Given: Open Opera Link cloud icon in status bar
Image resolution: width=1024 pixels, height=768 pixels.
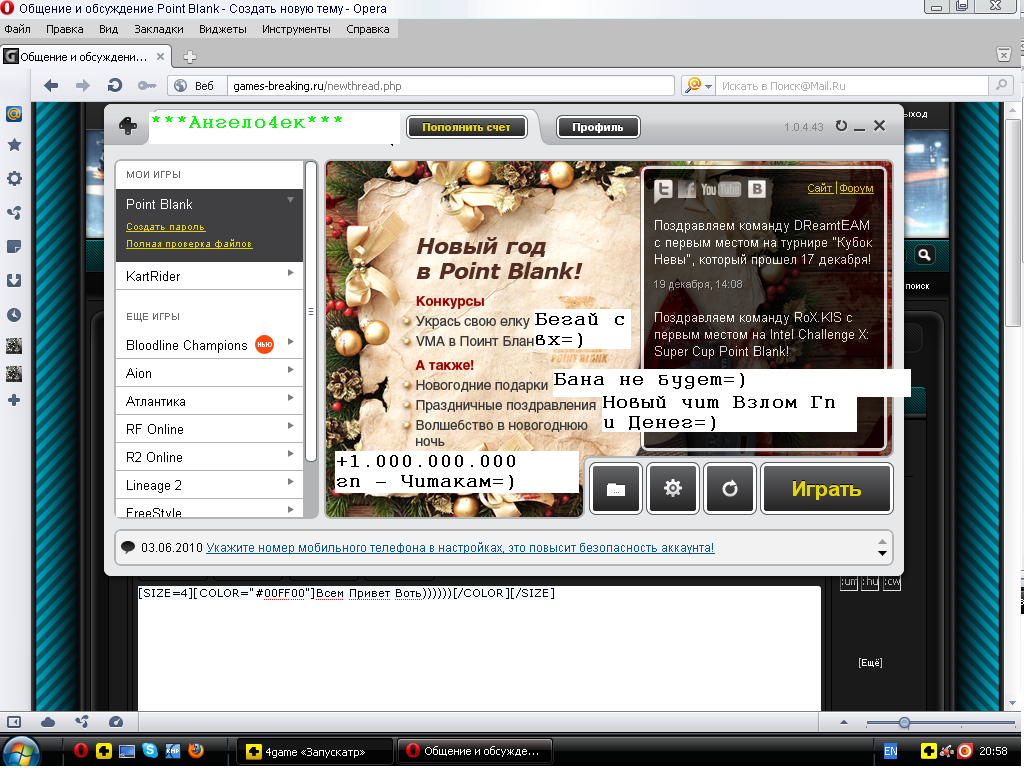Looking at the screenshot, I should (48, 722).
